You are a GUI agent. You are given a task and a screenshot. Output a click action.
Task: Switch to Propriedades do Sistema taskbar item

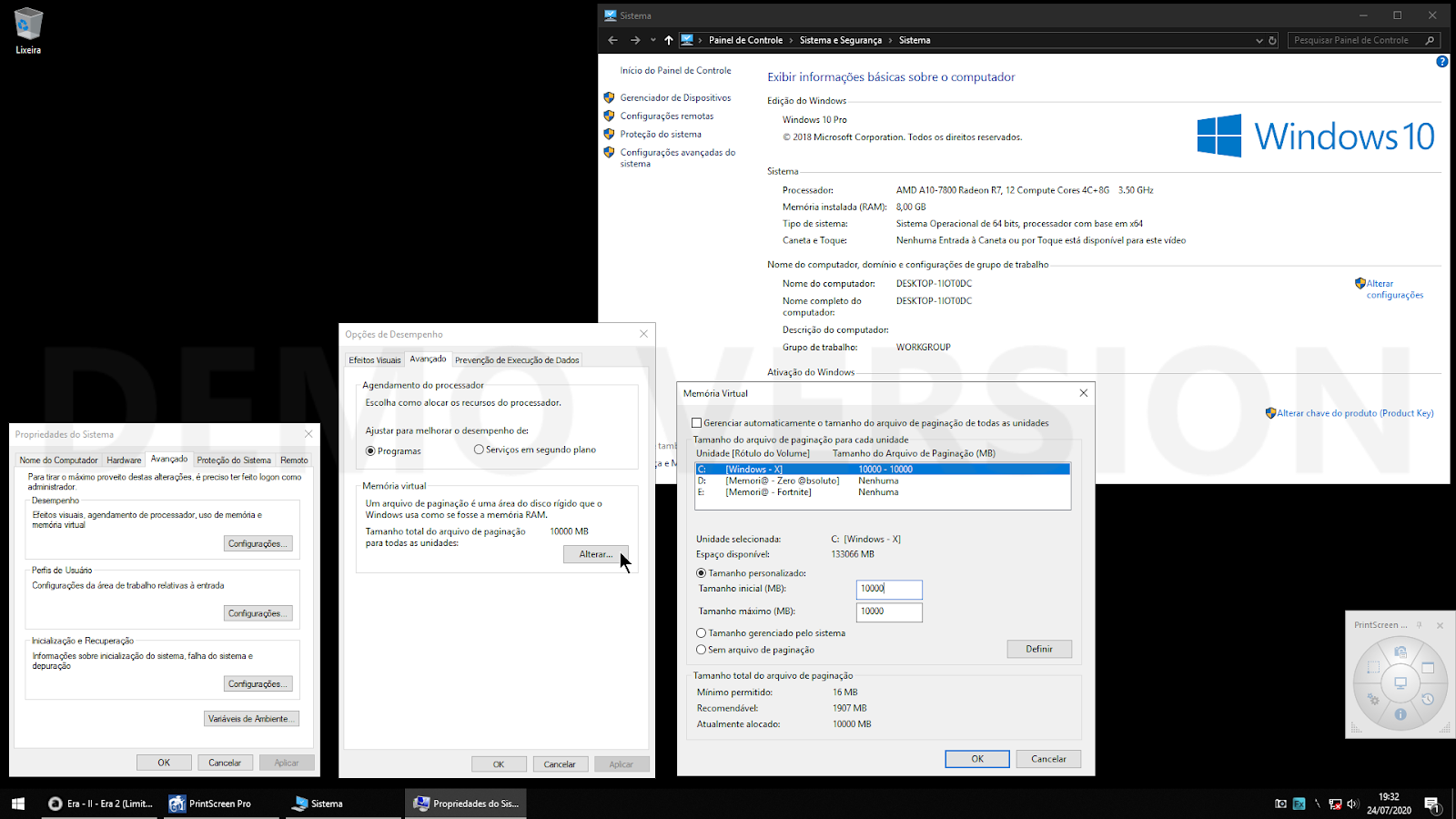click(x=467, y=804)
